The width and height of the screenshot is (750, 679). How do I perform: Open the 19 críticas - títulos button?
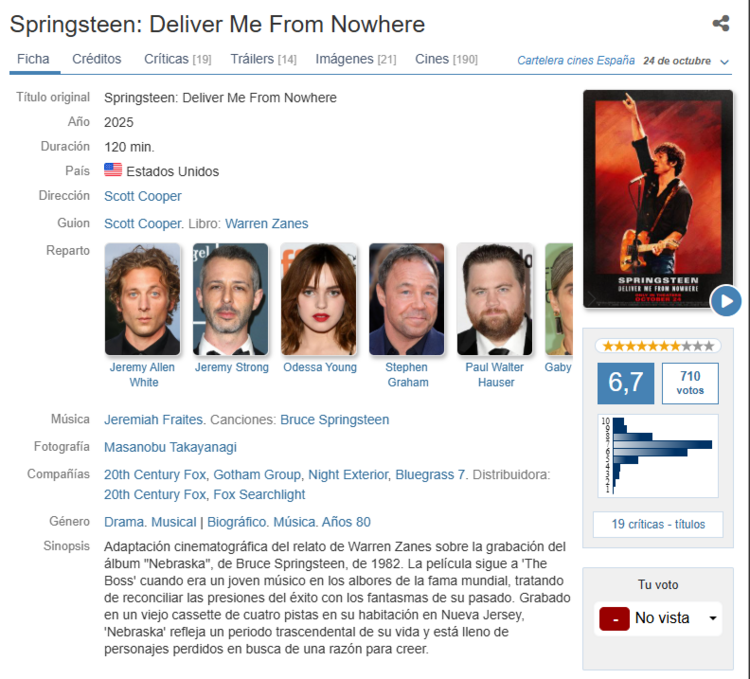pyautogui.click(x=658, y=524)
